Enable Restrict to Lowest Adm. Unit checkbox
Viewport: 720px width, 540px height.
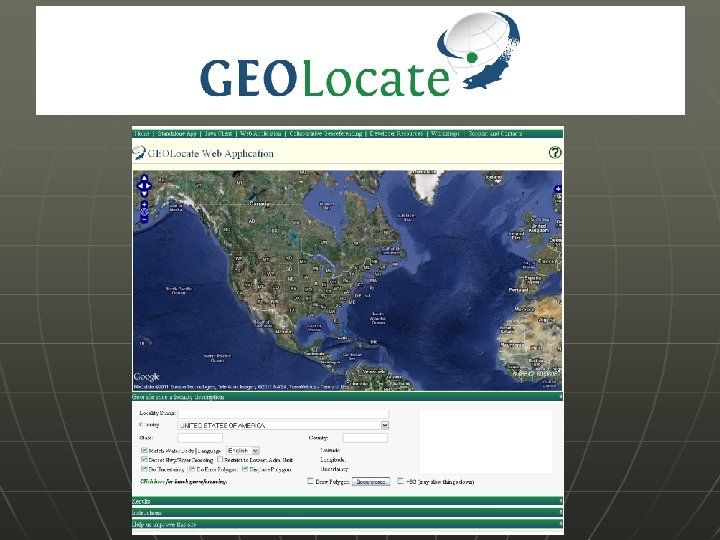point(220,459)
